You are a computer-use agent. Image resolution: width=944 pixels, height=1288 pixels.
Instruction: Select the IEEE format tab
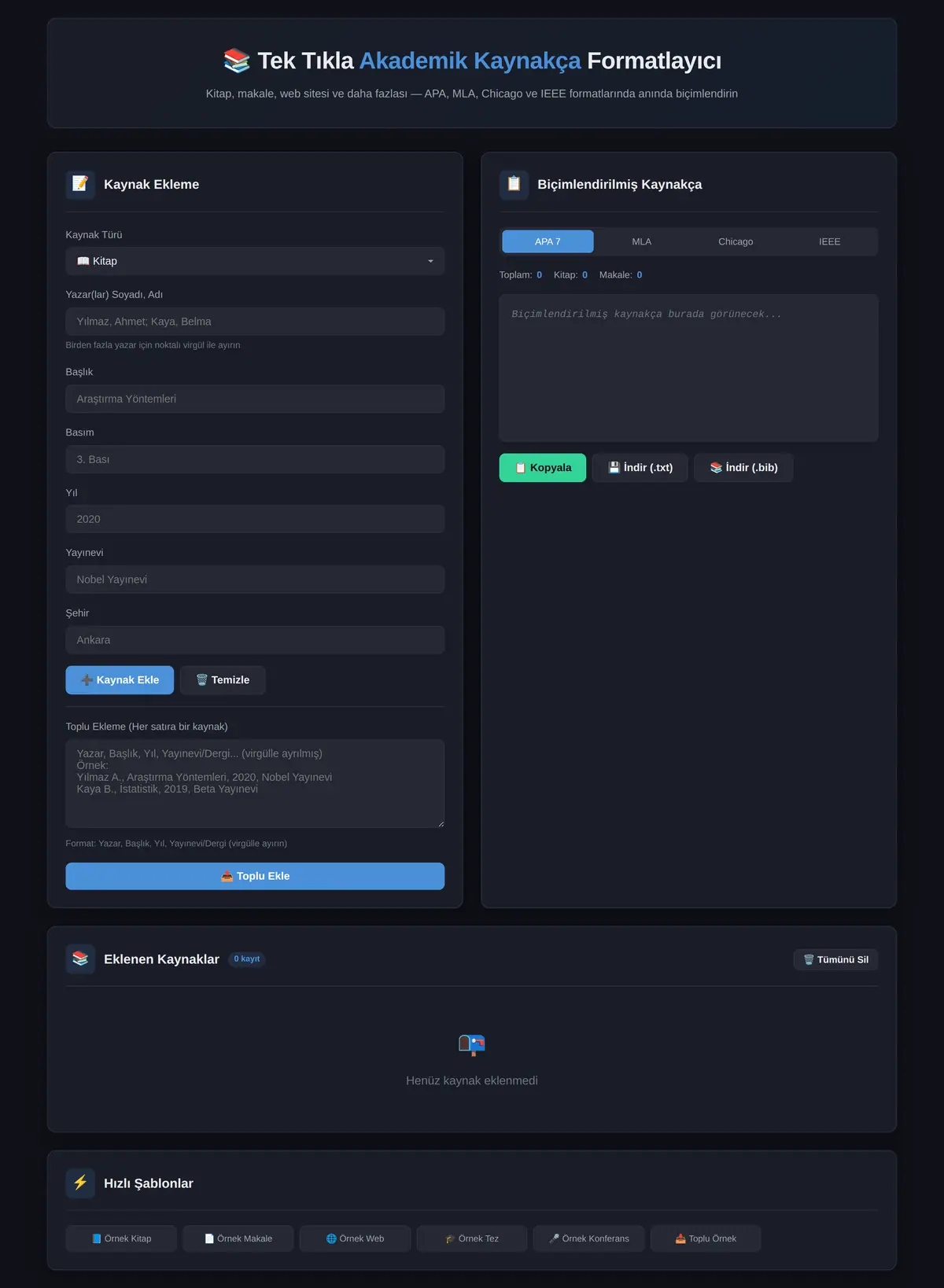coord(830,241)
